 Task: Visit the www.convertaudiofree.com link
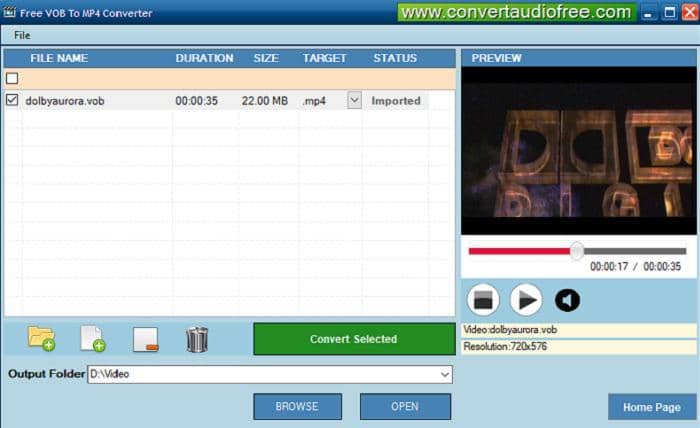coord(516,12)
